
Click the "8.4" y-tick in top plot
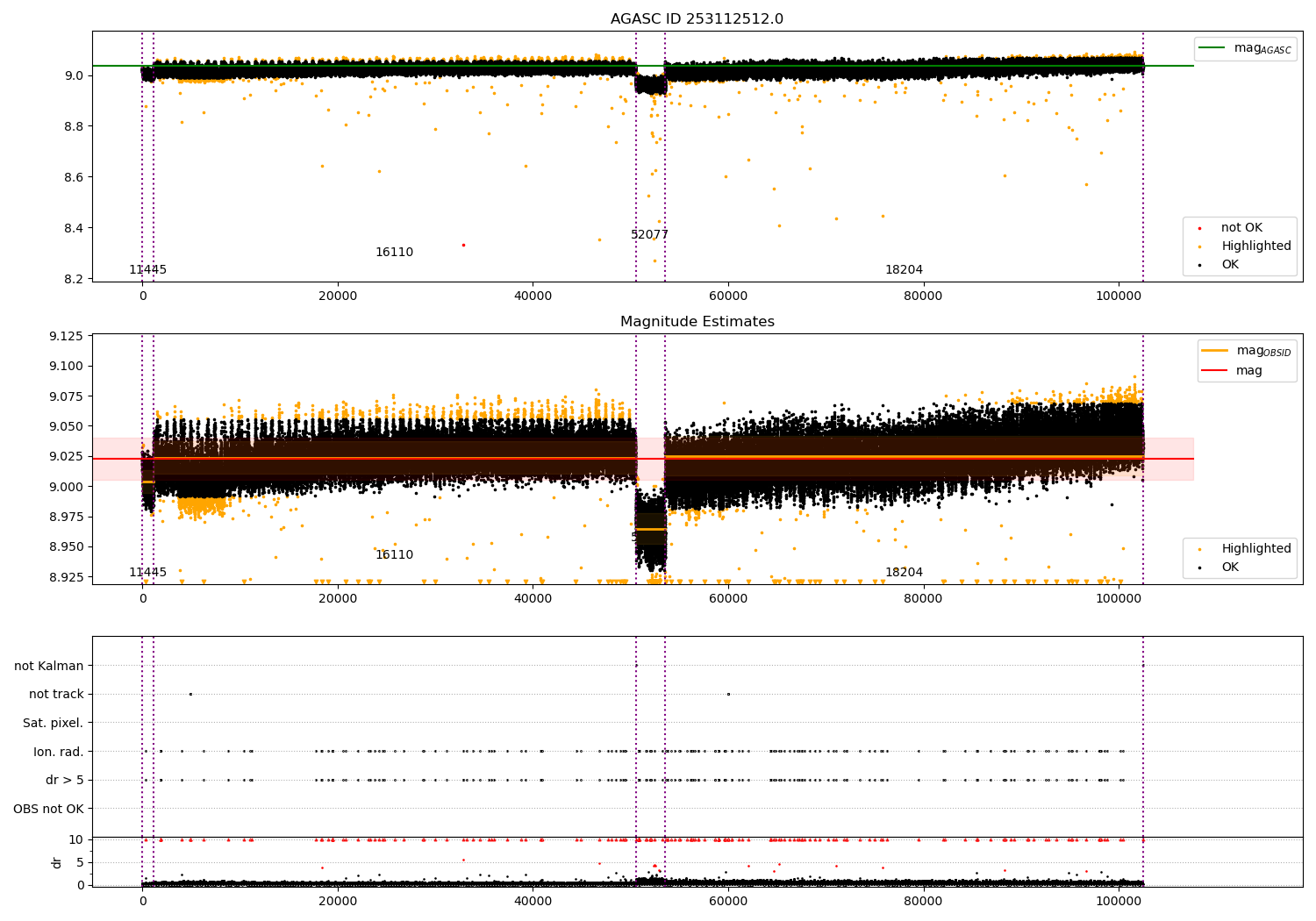[74, 229]
